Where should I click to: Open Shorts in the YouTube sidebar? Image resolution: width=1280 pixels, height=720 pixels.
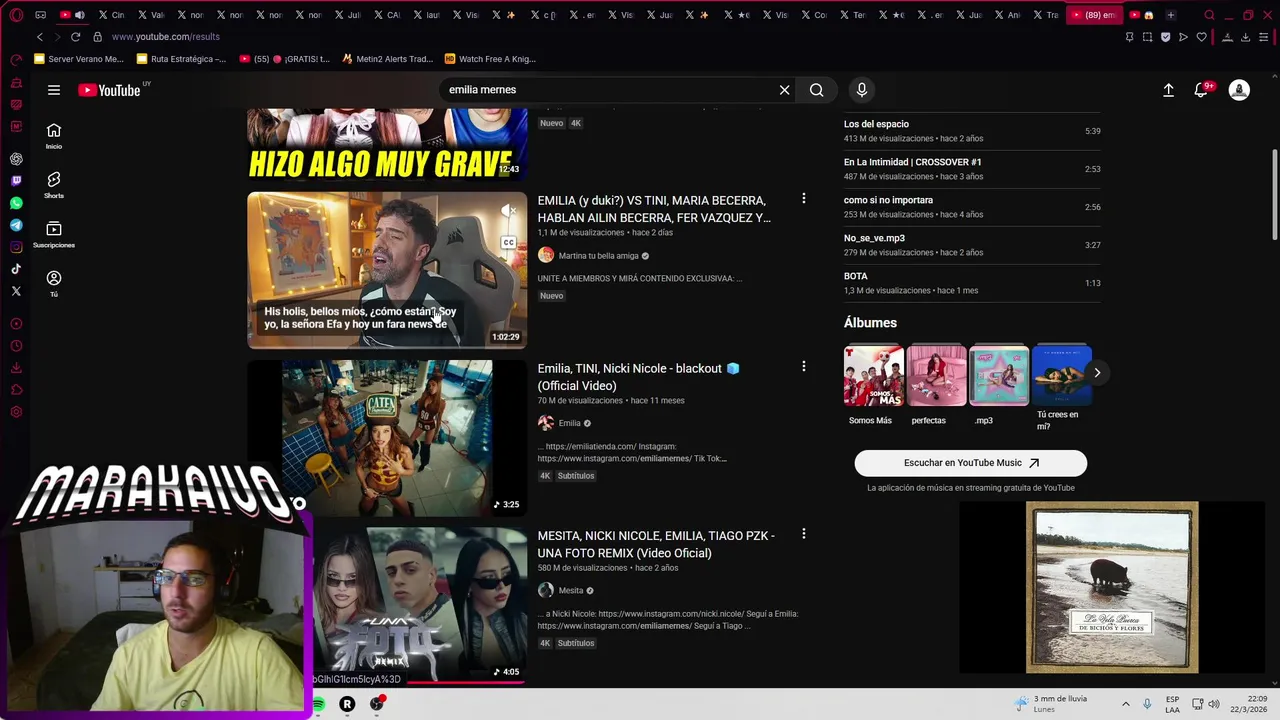pyautogui.click(x=54, y=185)
